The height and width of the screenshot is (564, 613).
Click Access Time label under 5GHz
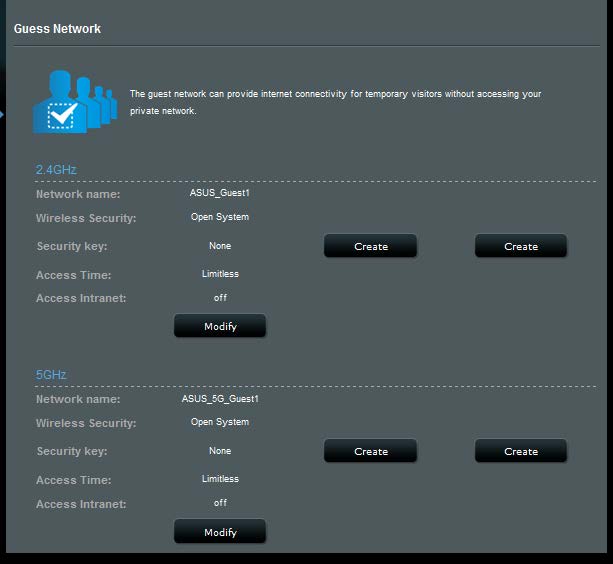tap(73, 480)
